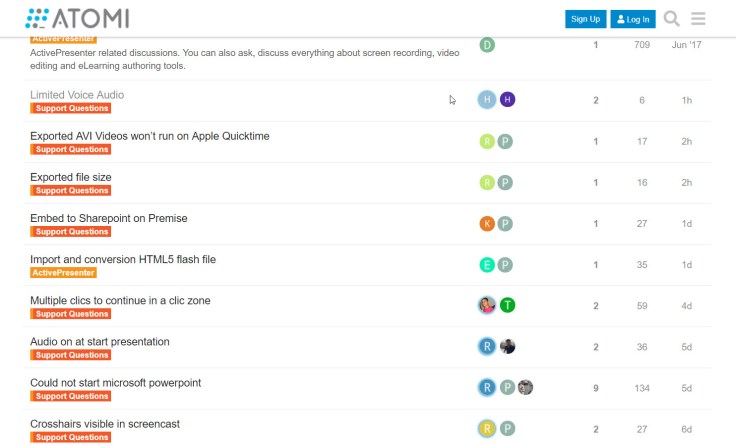736x446 pixels.
Task: Click the reply count 9 for powerpoint topic
Action: tap(596, 388)
